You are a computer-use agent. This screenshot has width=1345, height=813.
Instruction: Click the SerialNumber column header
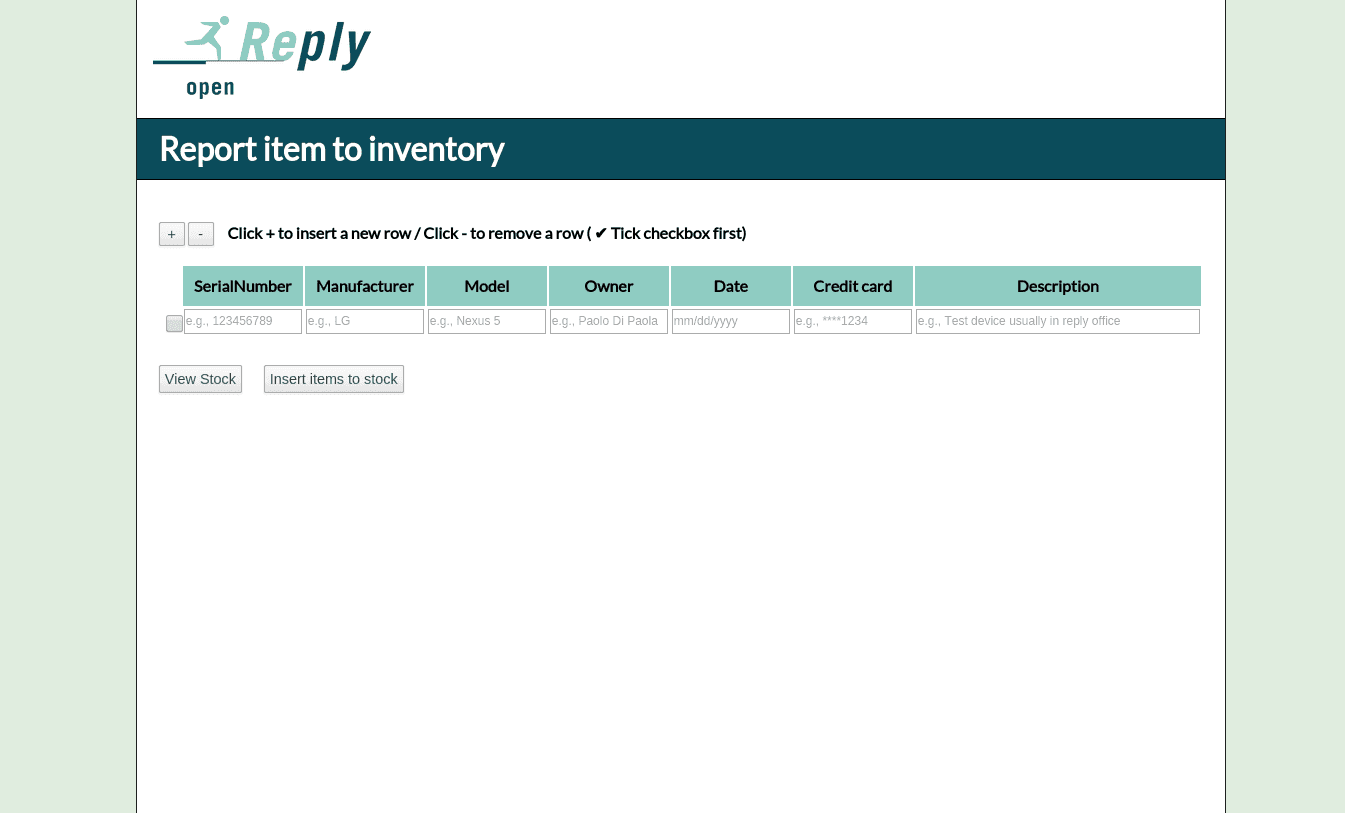click(243, 286)
